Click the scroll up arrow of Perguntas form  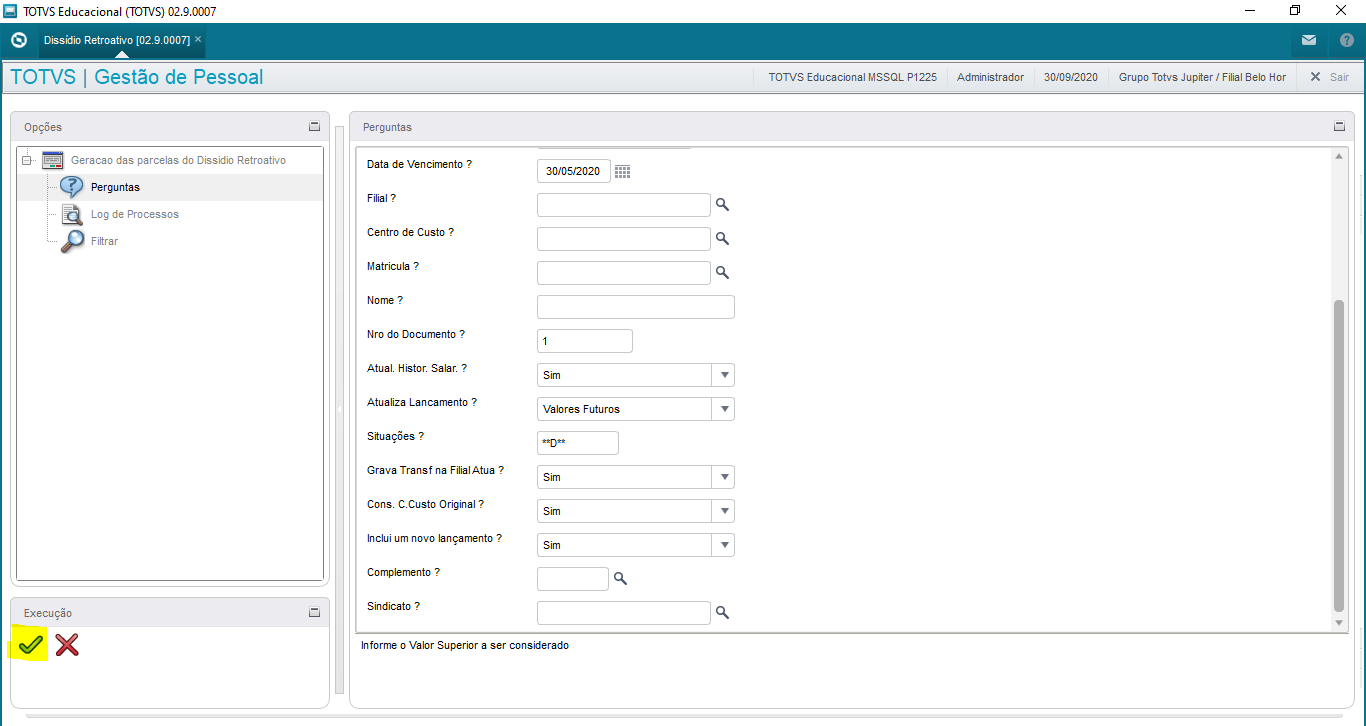point(1340,156)
